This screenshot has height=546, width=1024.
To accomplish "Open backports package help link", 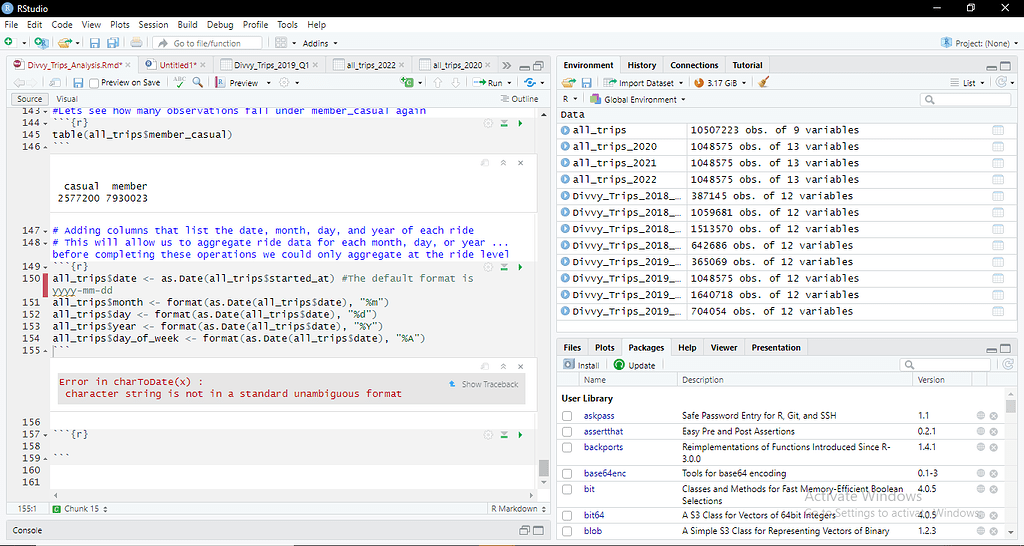I will point(603,447).
